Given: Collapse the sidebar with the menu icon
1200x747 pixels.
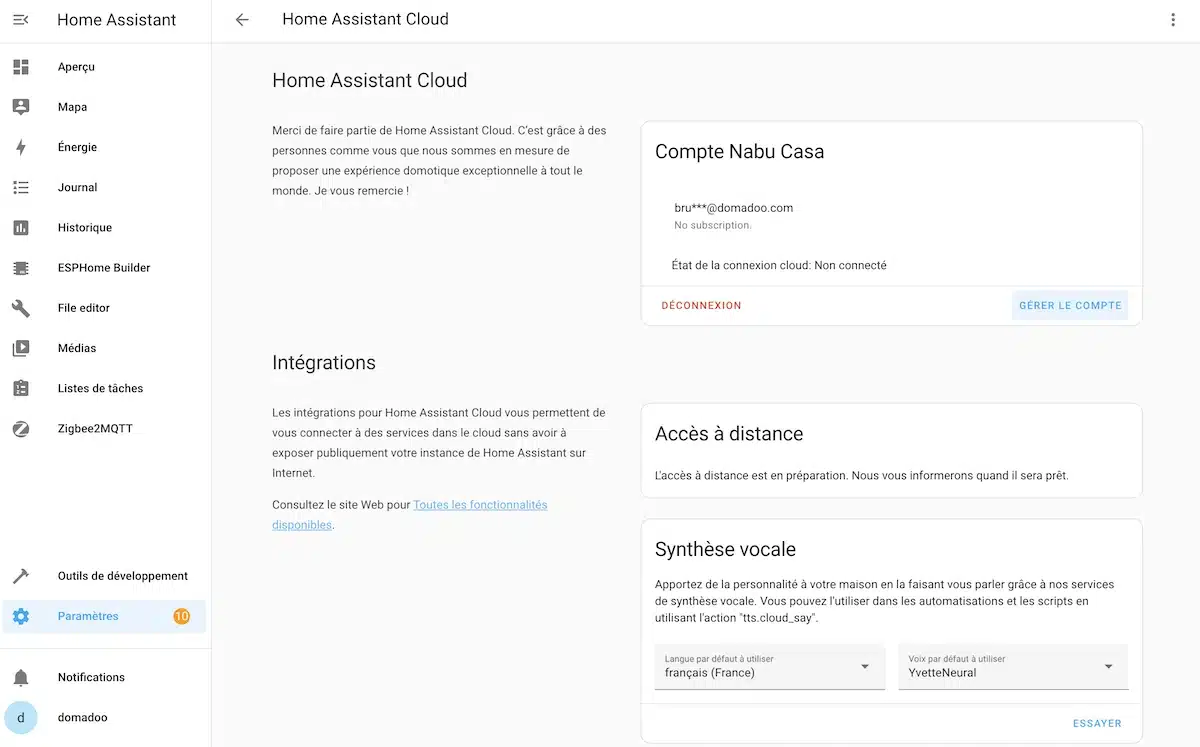Looking at the screenshot, I should click(21, 20).
